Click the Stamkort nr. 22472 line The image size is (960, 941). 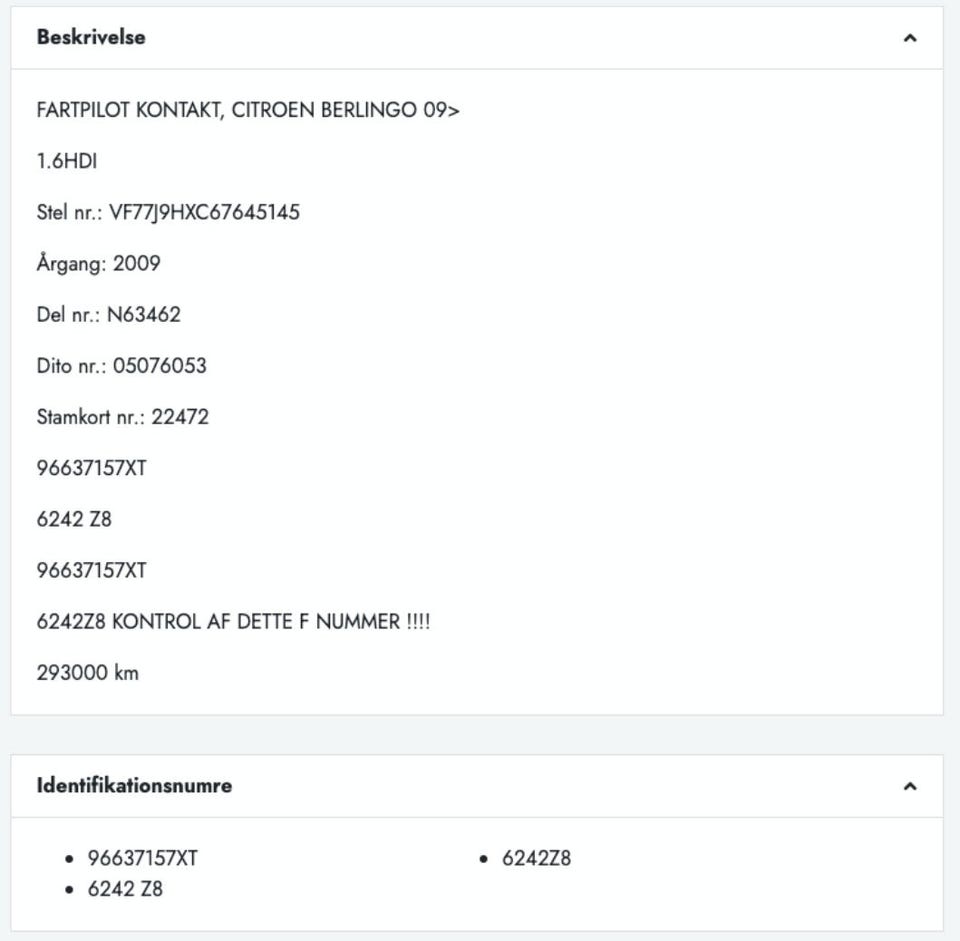pos(122,416)
